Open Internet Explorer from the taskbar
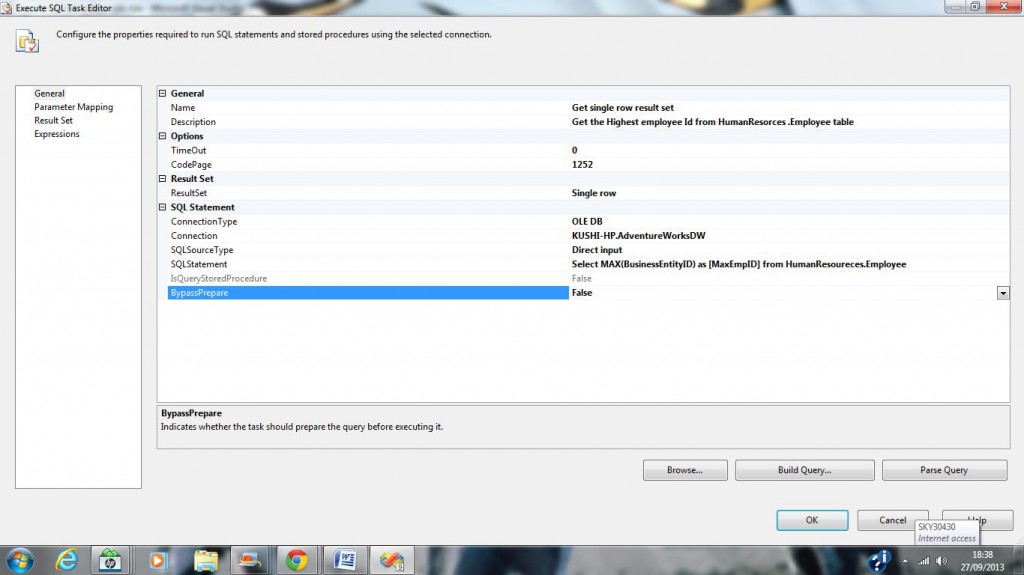The image size is (1024, 575). pyautogui.click(x=68, y=560)
